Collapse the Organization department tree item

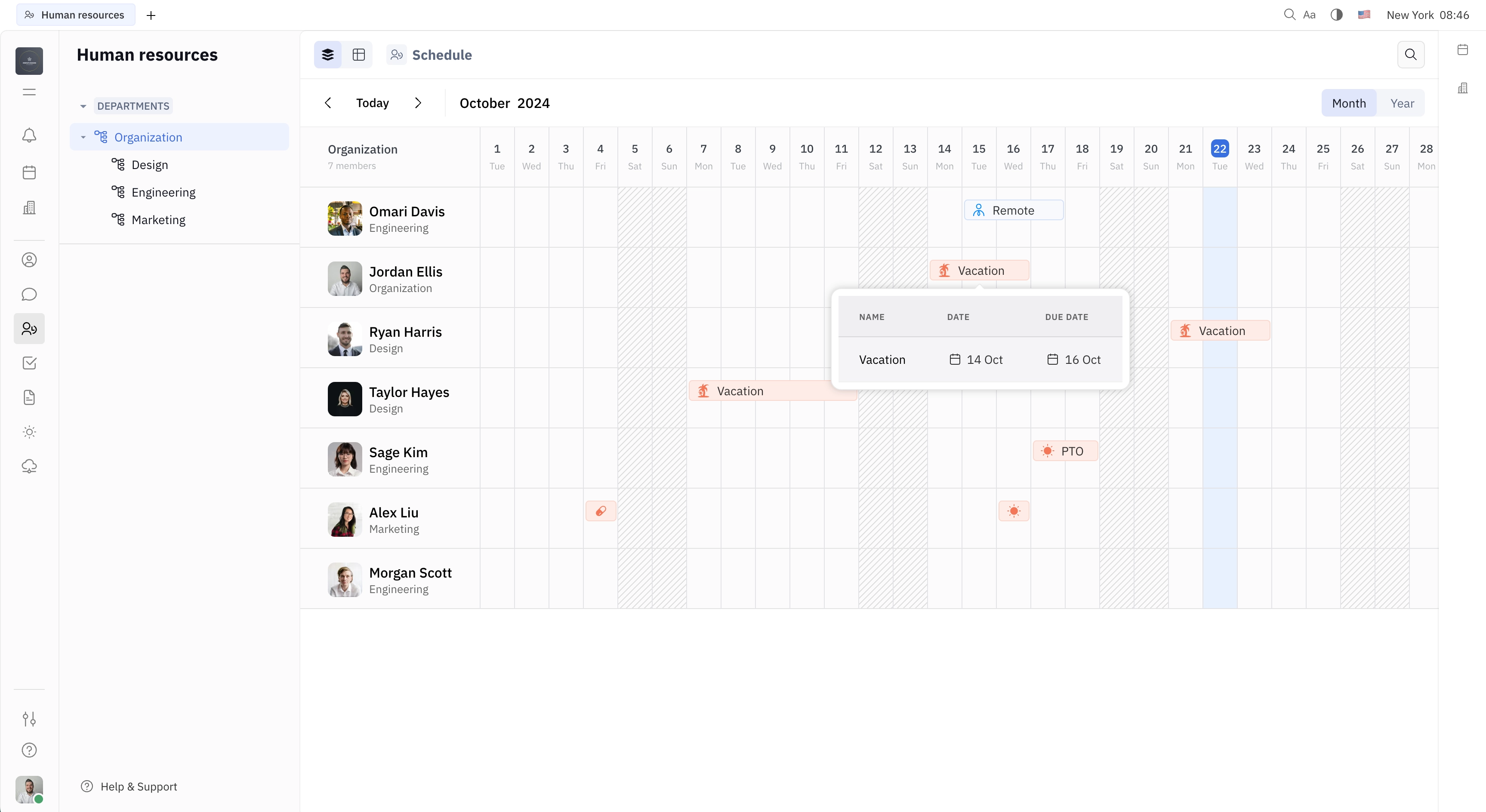tap(84, 137)
